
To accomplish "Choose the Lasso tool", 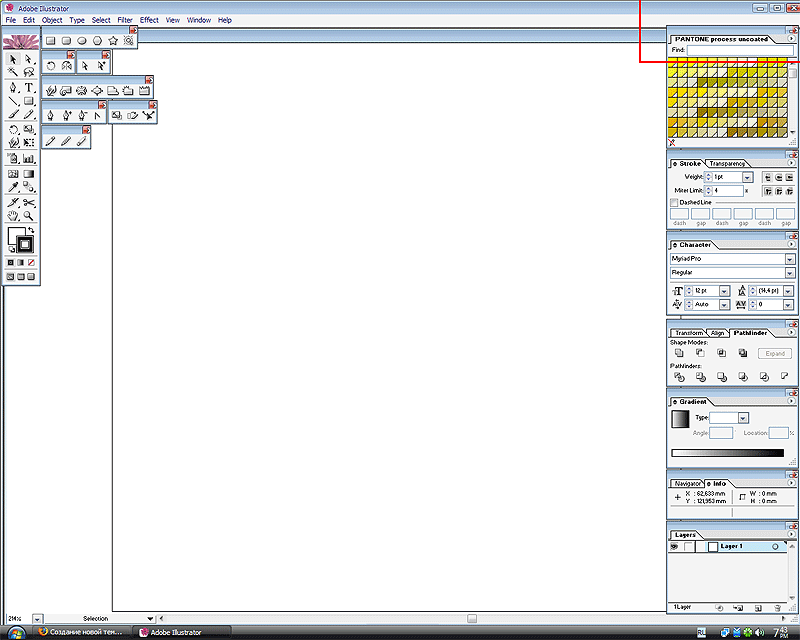I will pos(29,72).
